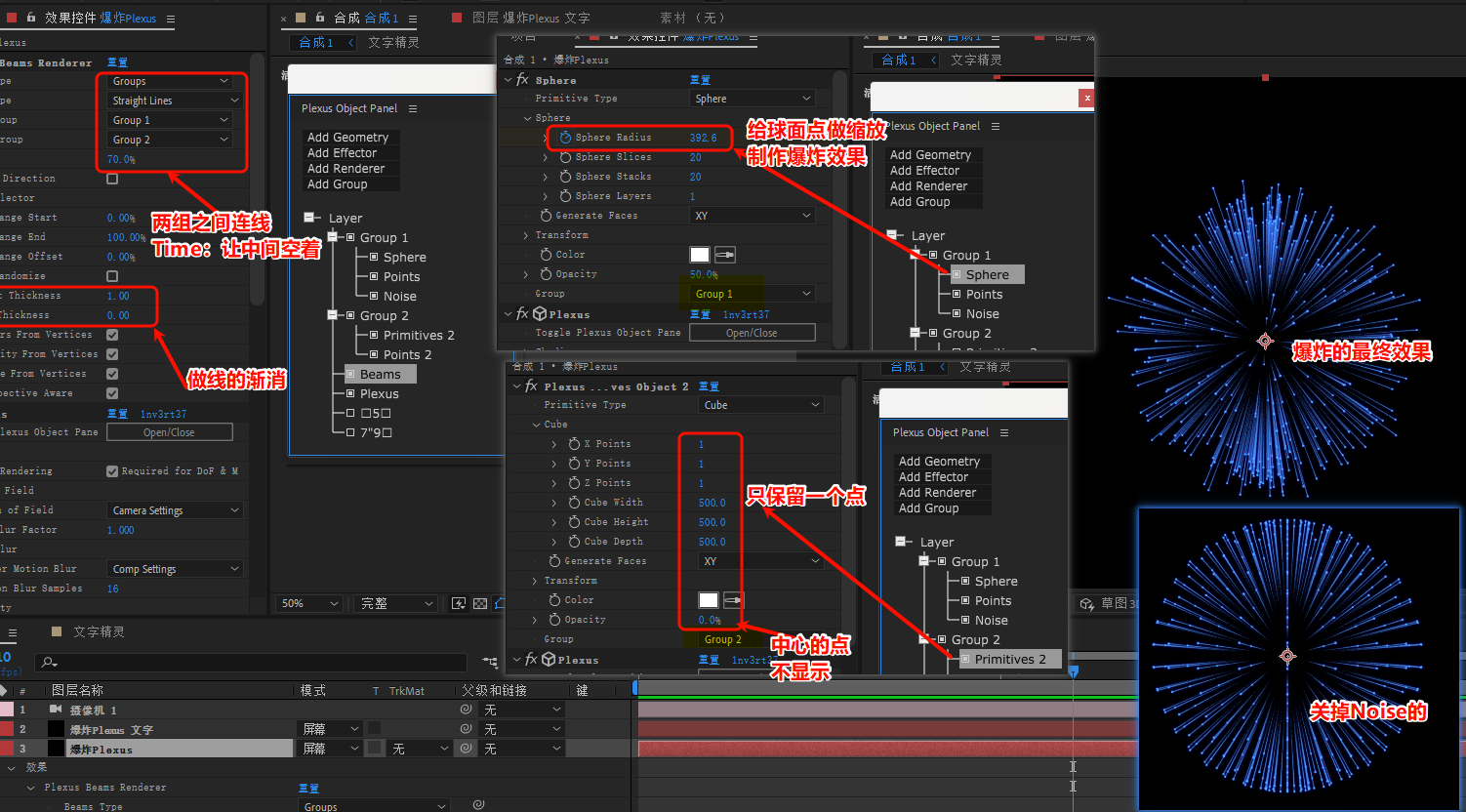Pick color with Cube effect eyedropper
1466x812 pixels.
[733, 600]
